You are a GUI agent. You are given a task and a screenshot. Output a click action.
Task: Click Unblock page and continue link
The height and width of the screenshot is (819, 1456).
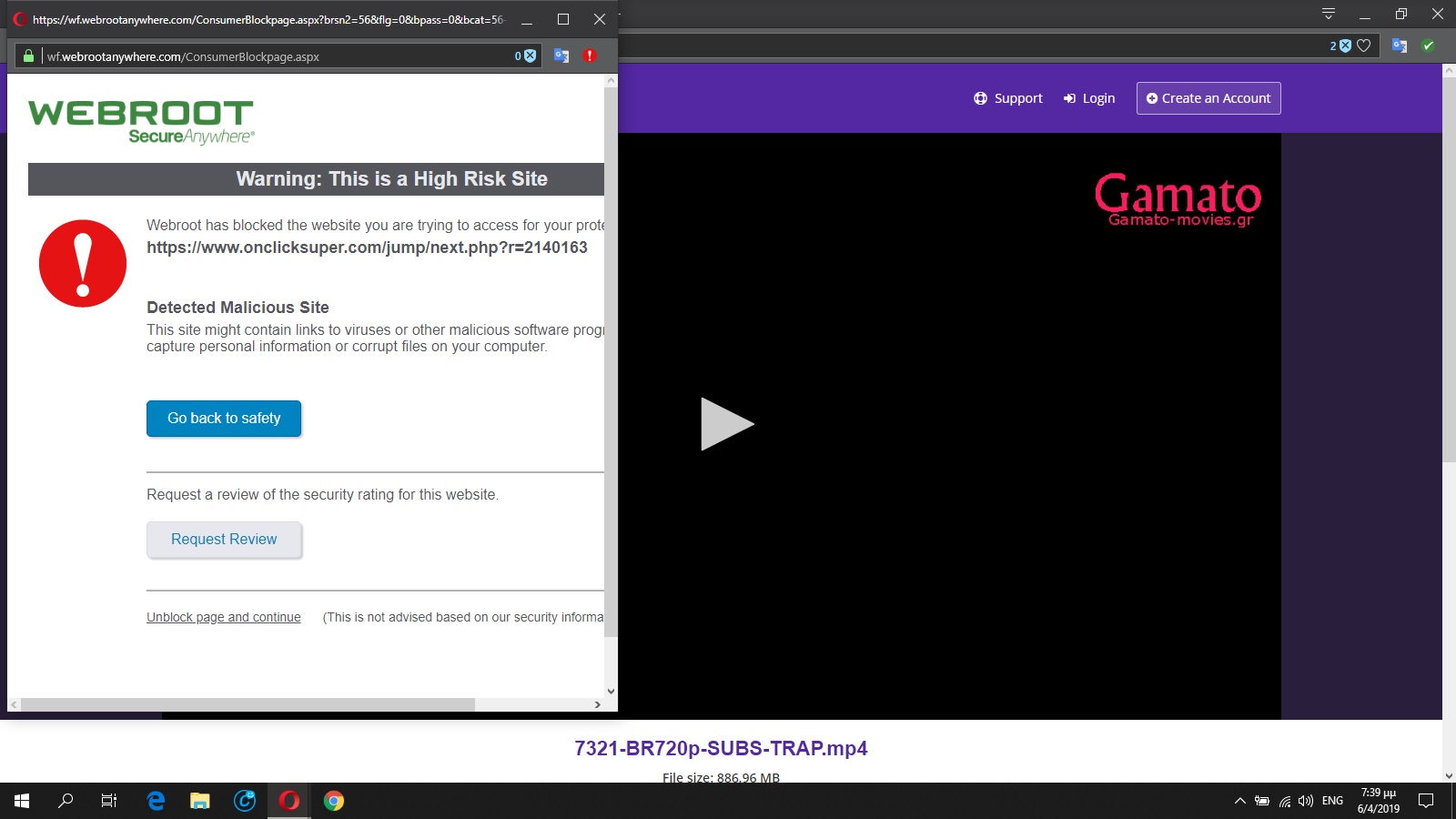(x=224, y=617)
